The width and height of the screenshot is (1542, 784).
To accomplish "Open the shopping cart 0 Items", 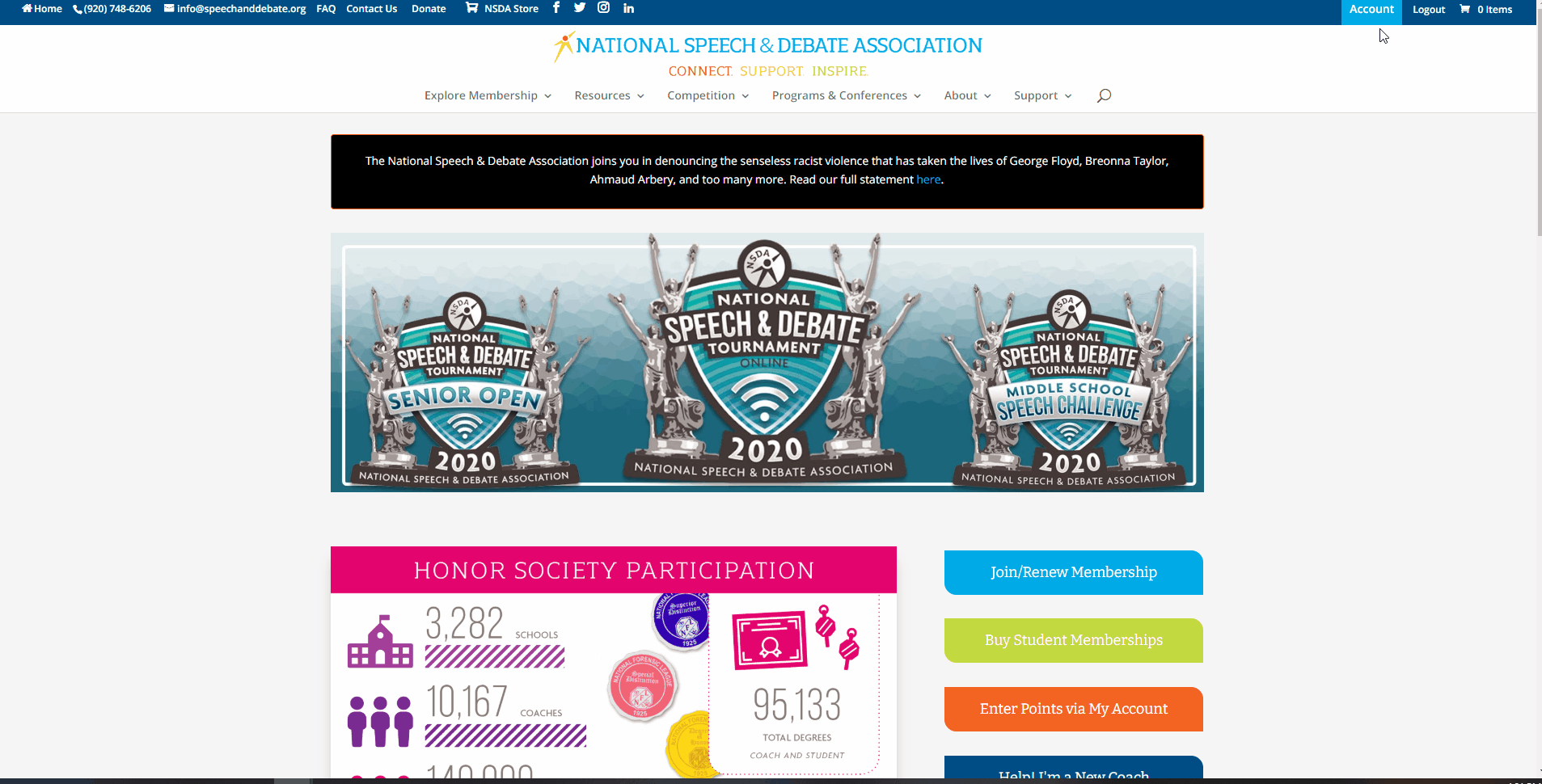I will (1486, 10).
